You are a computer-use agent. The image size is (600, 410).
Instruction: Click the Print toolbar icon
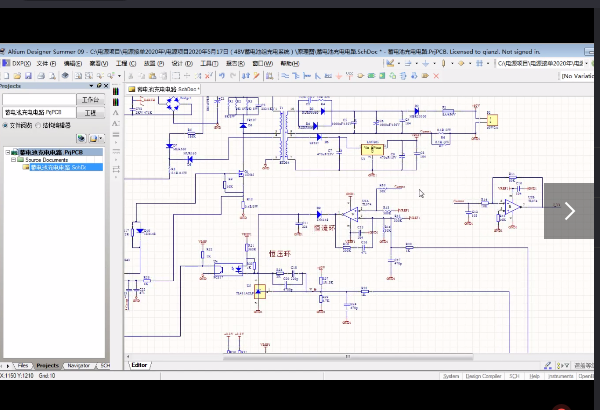click(x=41, y=76)
